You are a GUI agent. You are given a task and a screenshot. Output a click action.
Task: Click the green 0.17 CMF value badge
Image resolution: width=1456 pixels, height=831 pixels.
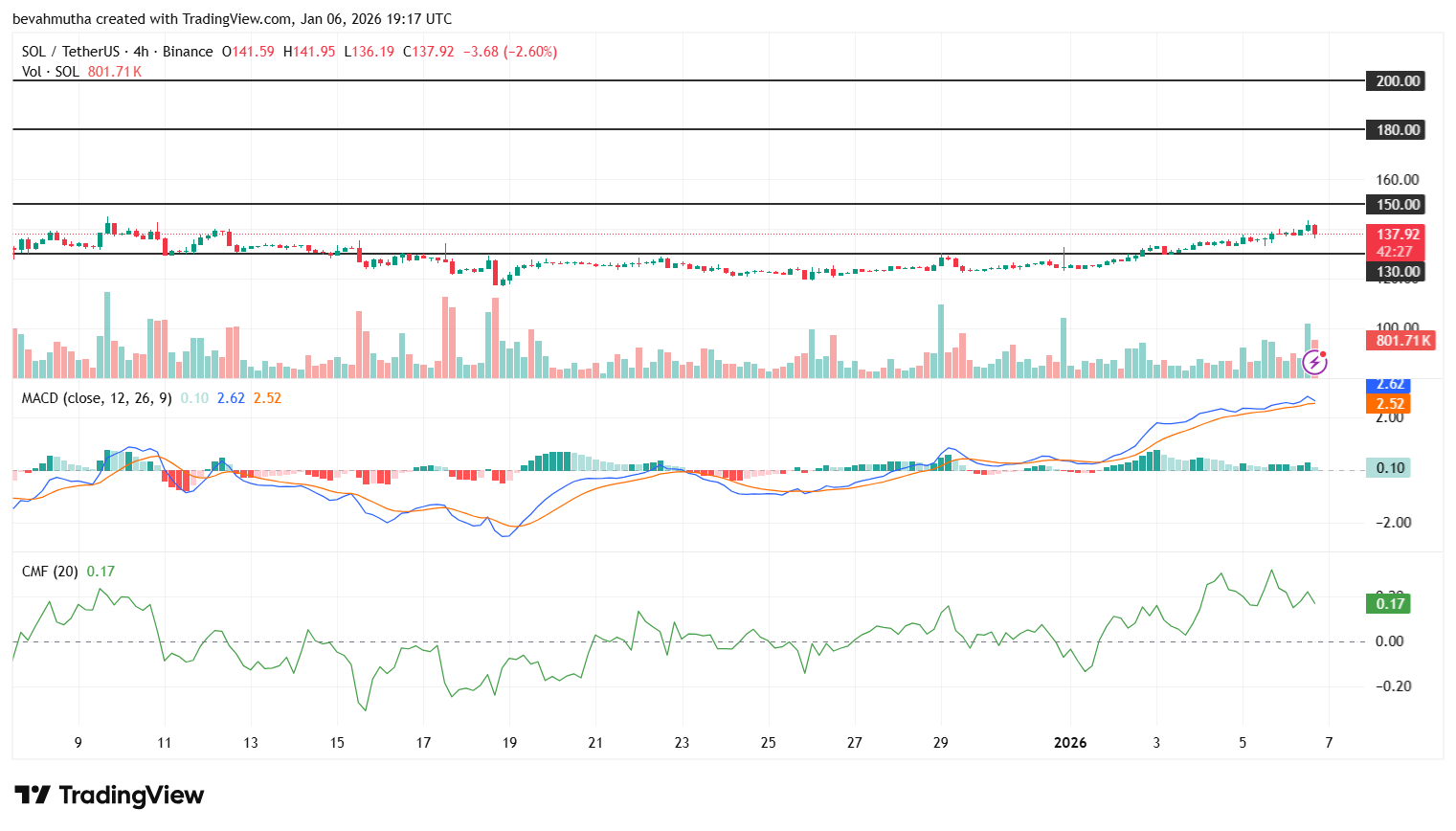(x=1390, y=604)
